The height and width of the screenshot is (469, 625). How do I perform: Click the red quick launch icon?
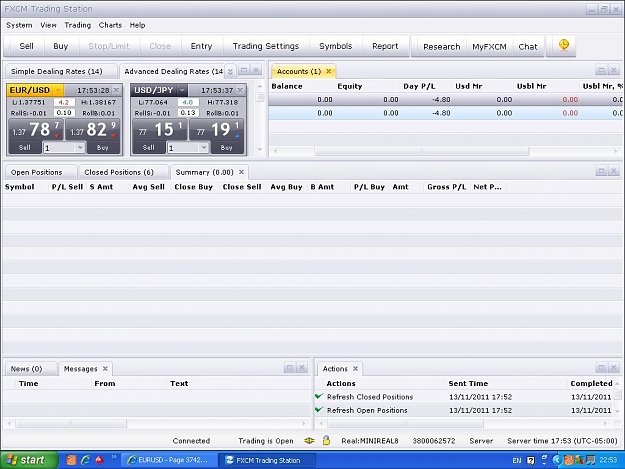(x=99, y=460)
